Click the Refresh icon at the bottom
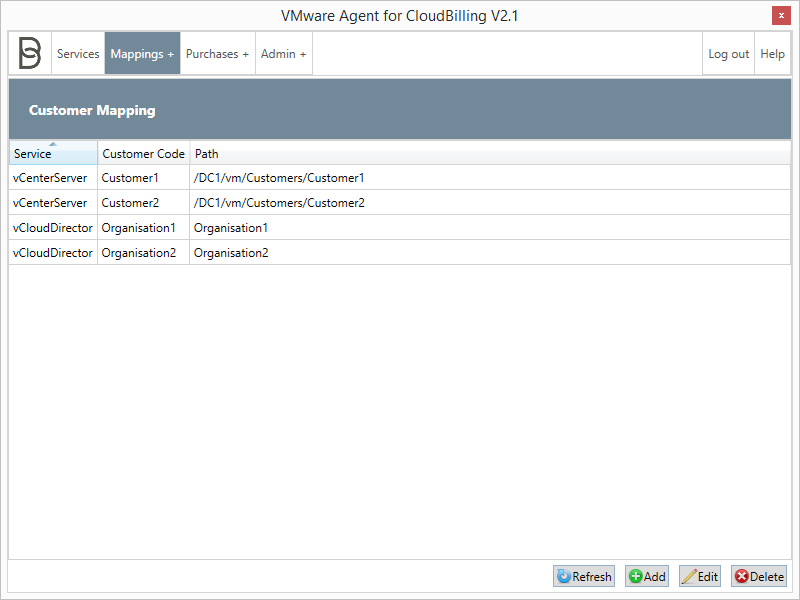The image size is (800, 600). click(566, 576)
